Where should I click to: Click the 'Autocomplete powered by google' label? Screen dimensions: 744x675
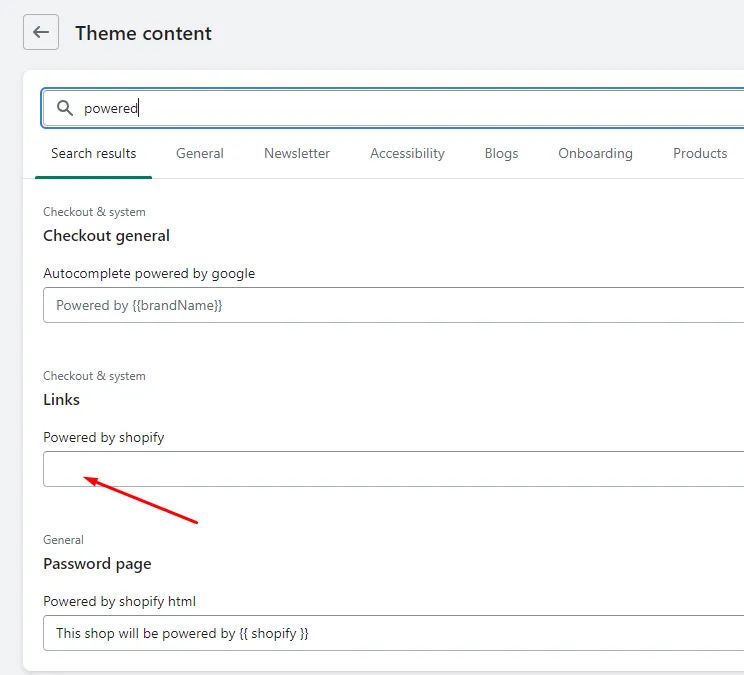[149, 273]
